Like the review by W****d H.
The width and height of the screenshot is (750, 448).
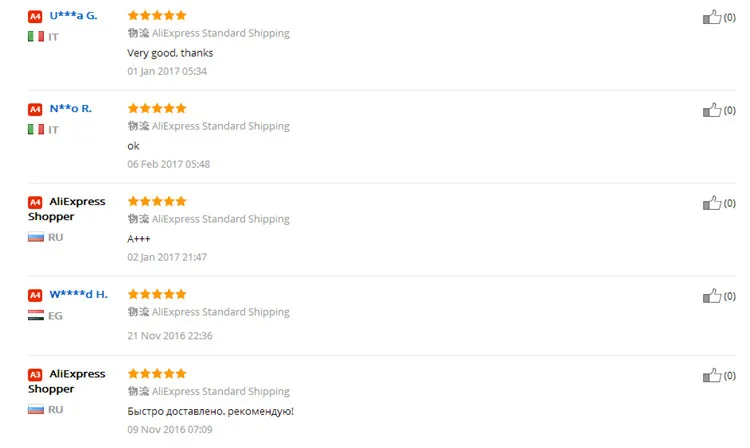pyautogui.click(x=712, y=296)
